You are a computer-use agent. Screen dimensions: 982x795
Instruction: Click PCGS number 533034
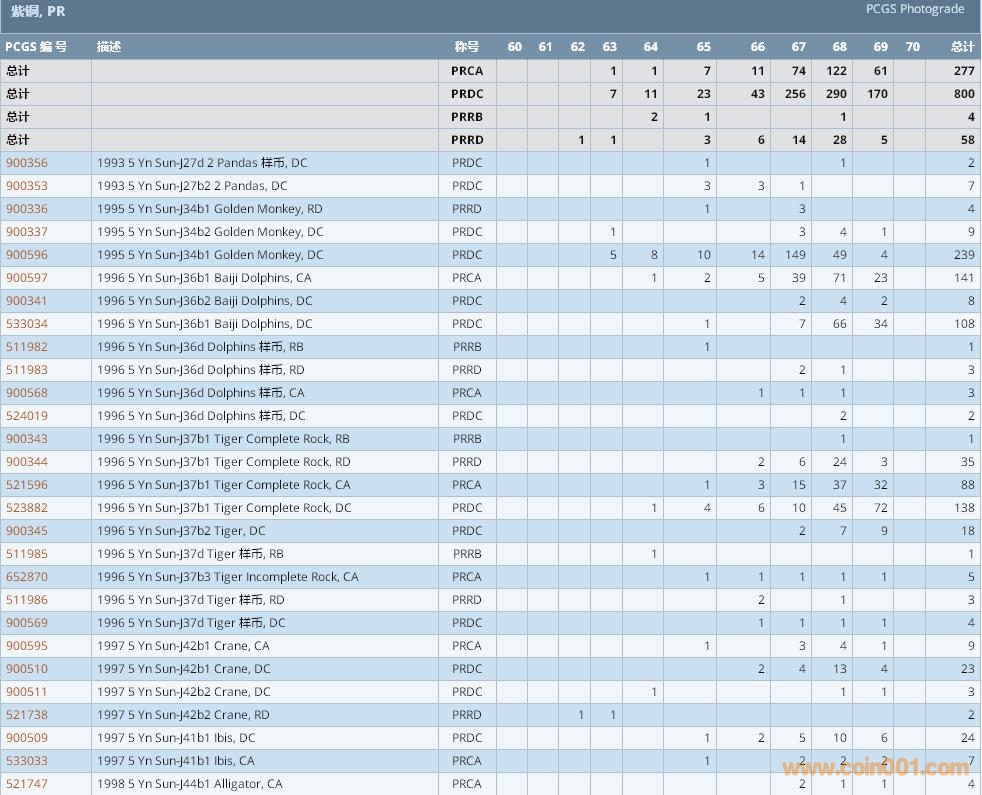point(27,324)
